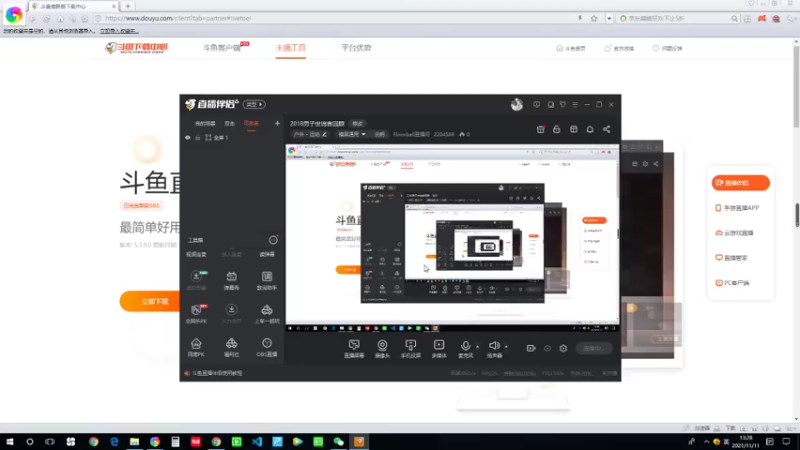The image size is (800, 450).
Task: Open the 类型 pill button beside the app logo
Action: [x=254, y=105]
